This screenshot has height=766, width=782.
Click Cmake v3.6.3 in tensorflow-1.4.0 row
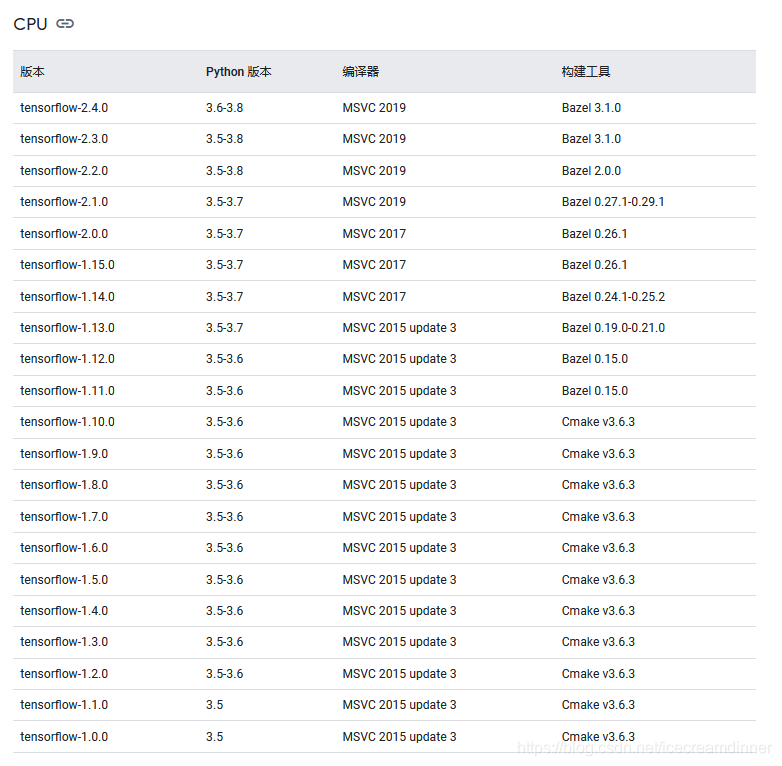[x=598, y=610]
